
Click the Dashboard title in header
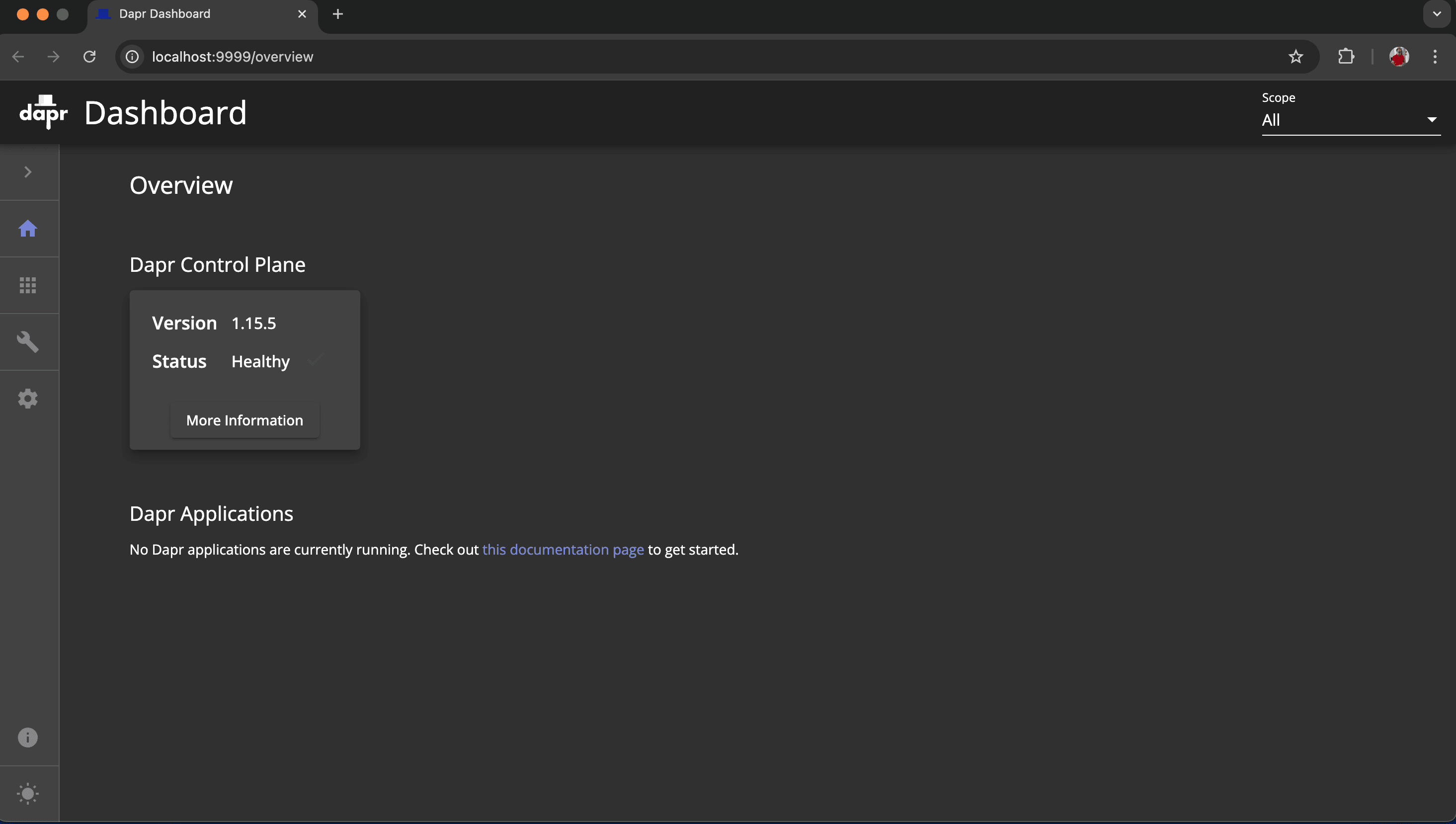[165, 113]
